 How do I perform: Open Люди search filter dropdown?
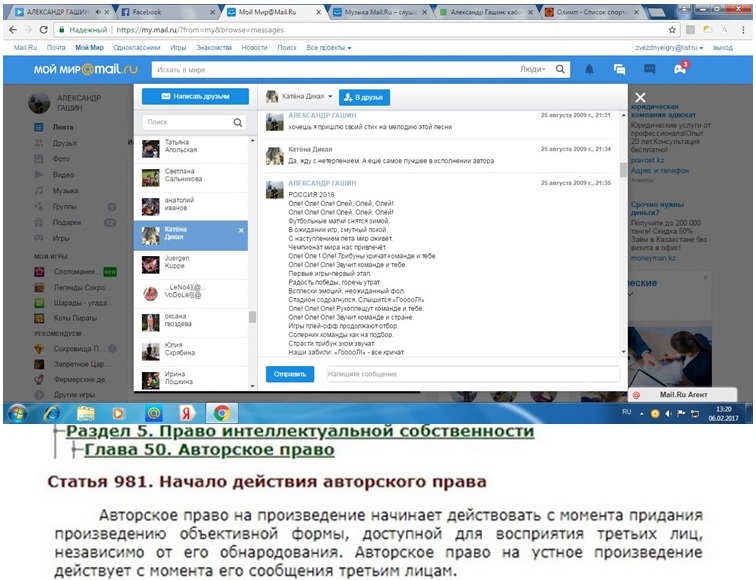pos(532,69)
